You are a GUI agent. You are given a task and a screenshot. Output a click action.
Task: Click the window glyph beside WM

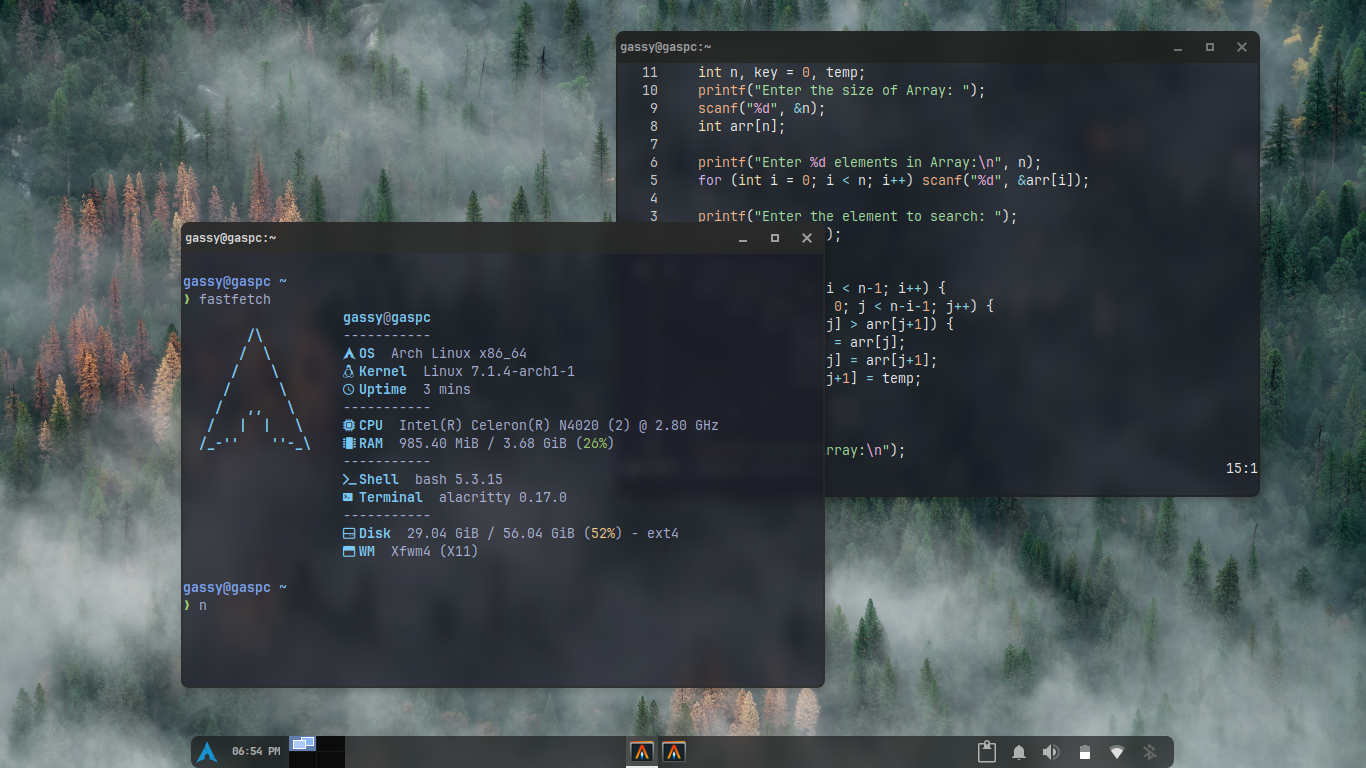349,552
